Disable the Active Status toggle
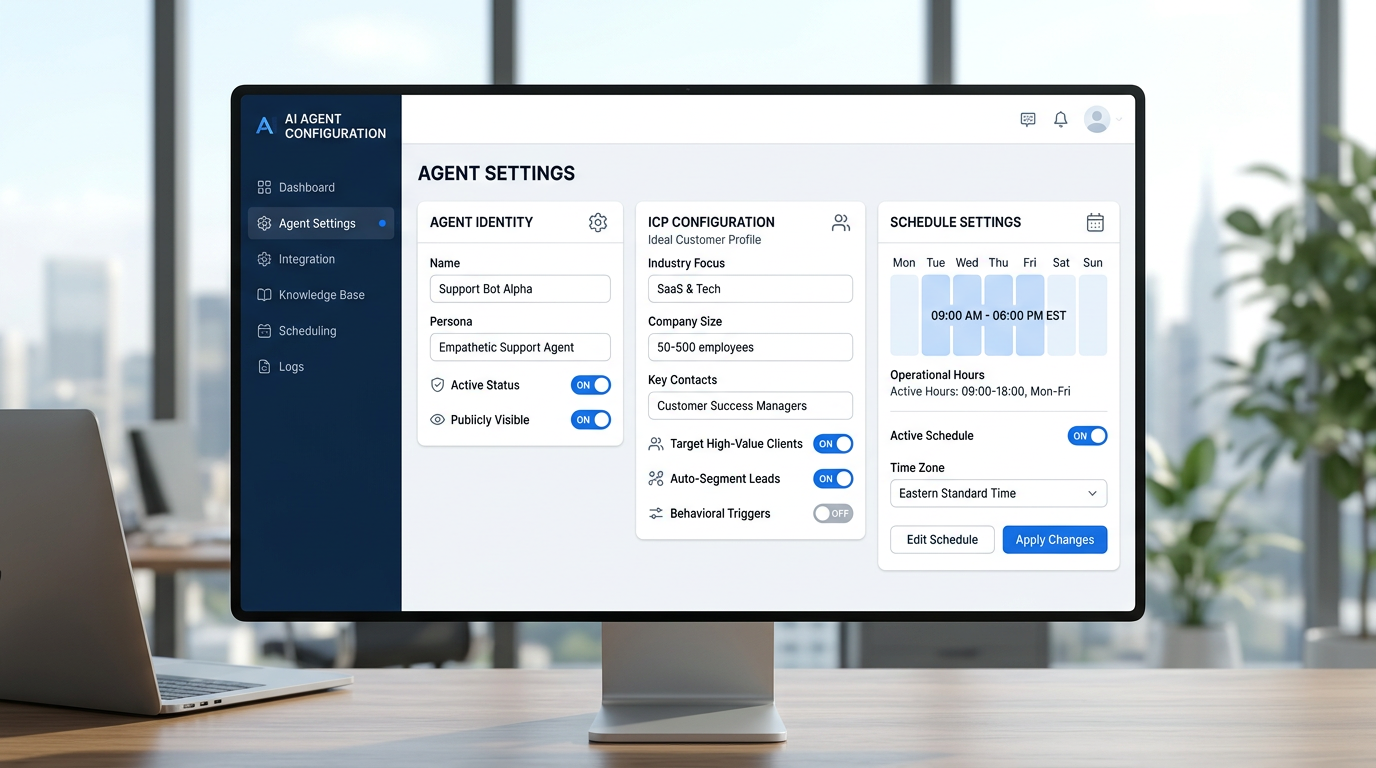Screen dimensions: 1376x768 tap(591, 385)
